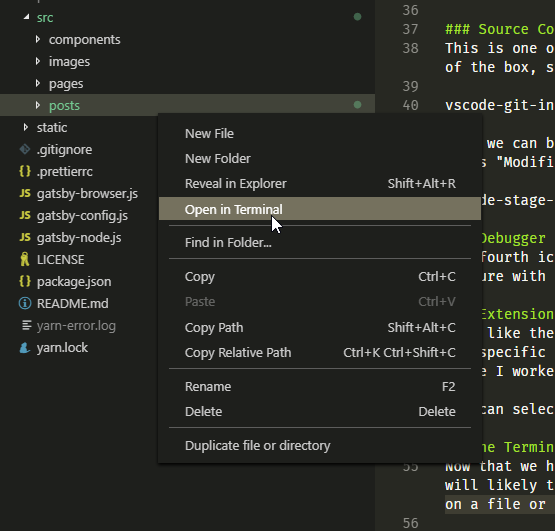Collapse the src folder arrow
The width and height of the screenshot is (555, 531).
(x=26, y=17)
